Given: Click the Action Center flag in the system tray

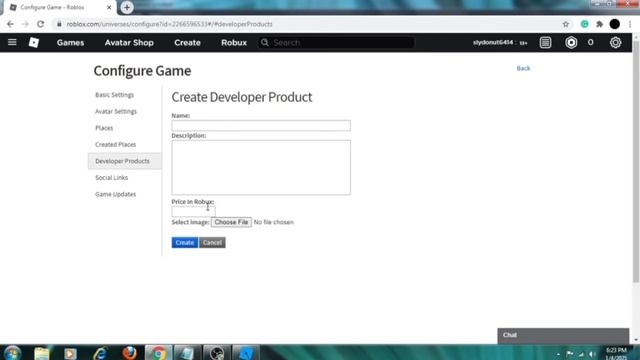Looking at the screenshot, I should pos(570,354).
